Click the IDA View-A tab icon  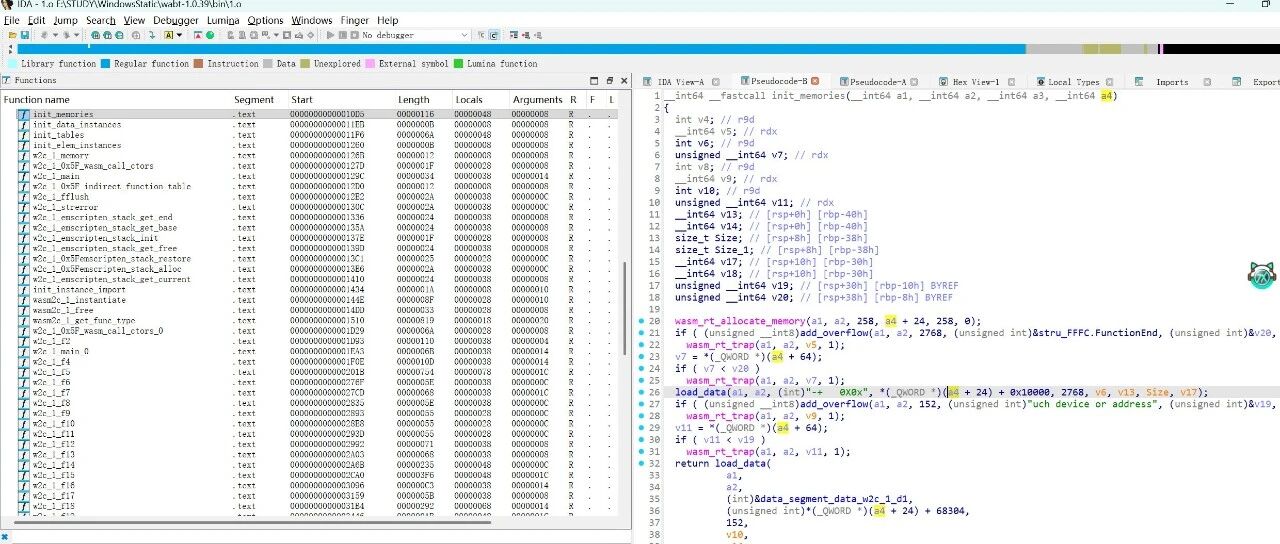click(x=647, y=82)
